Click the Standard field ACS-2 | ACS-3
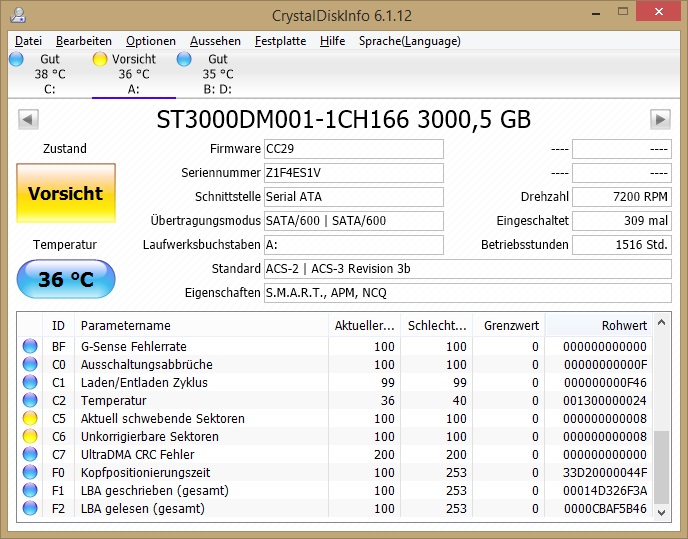The height and width of the screenshot is (539, 688). point(468,269)
